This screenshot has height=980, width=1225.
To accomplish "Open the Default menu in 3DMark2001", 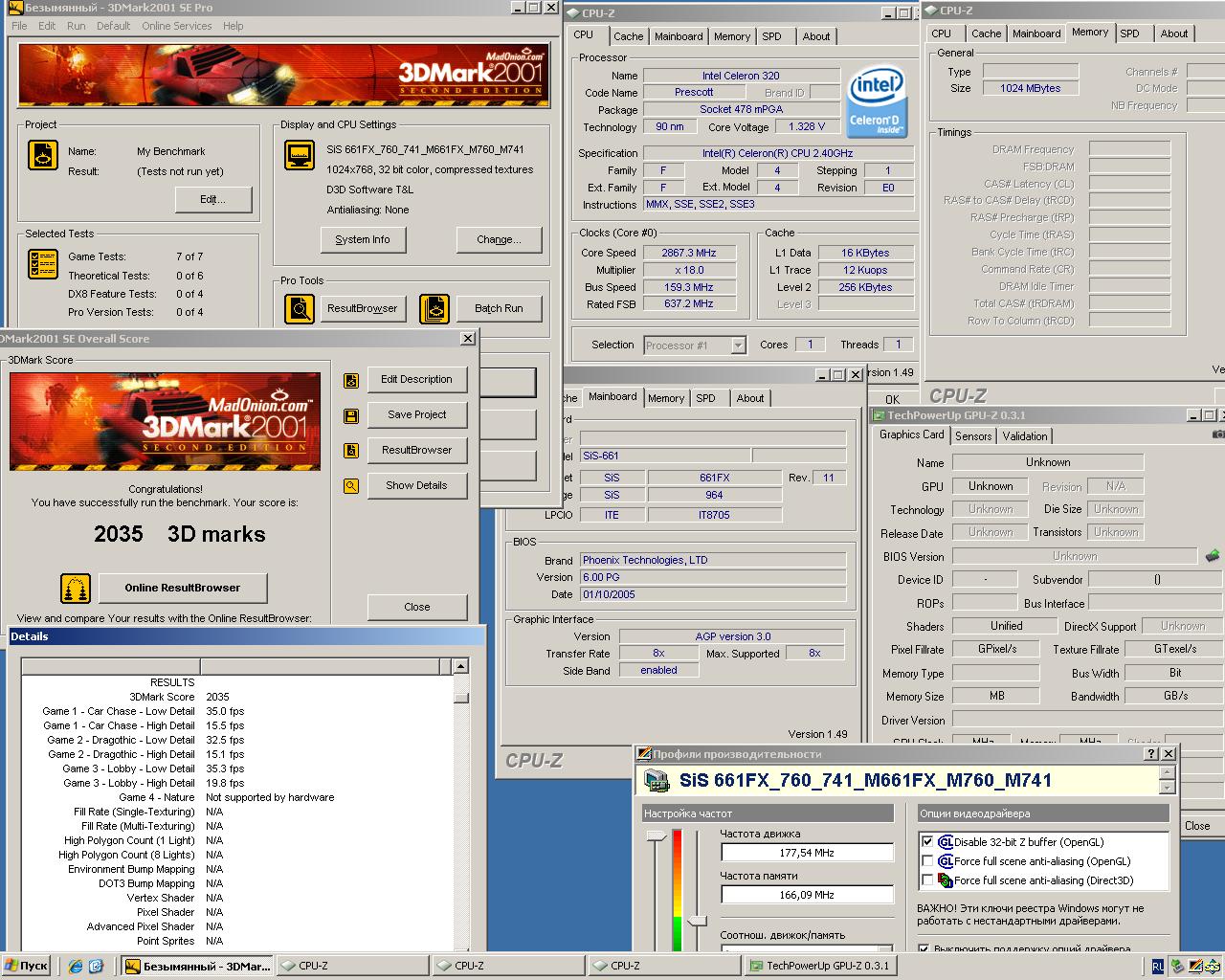I will click(113, 26).
